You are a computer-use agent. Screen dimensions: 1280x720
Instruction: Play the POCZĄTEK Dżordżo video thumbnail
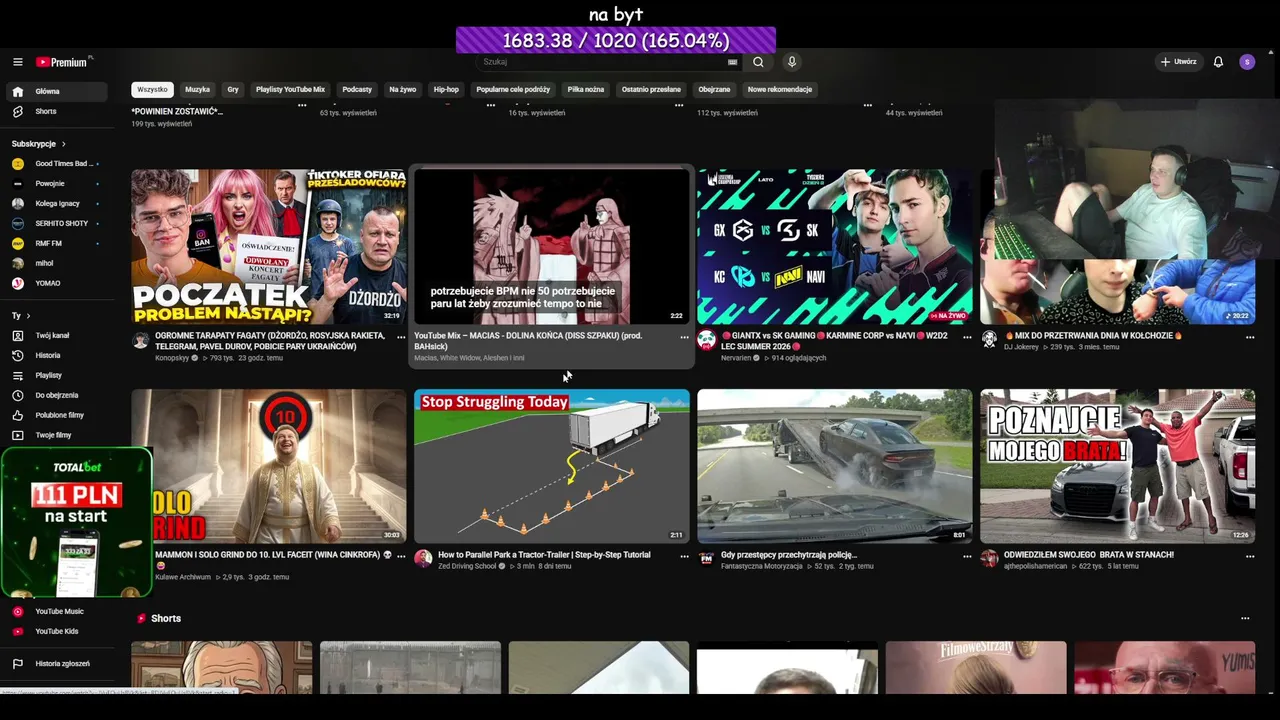click(x=269, y=247)
